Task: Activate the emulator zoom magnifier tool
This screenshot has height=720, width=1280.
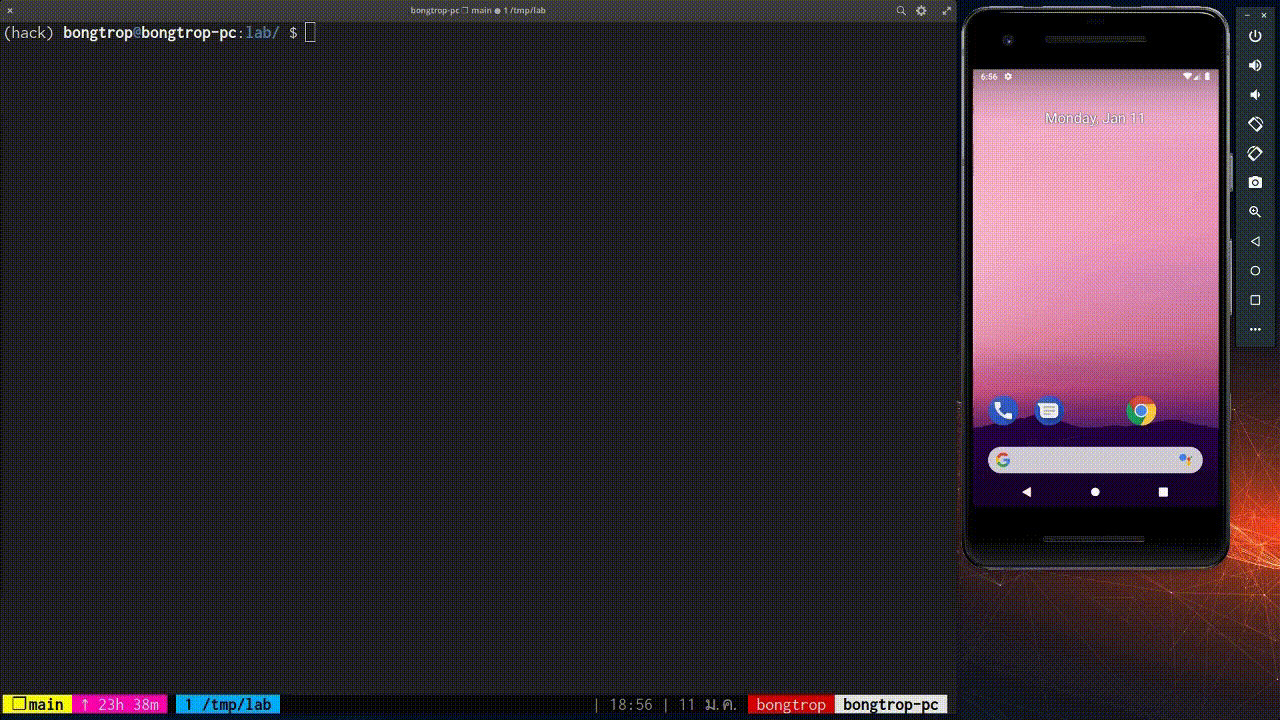Action: coord(1255,212)
